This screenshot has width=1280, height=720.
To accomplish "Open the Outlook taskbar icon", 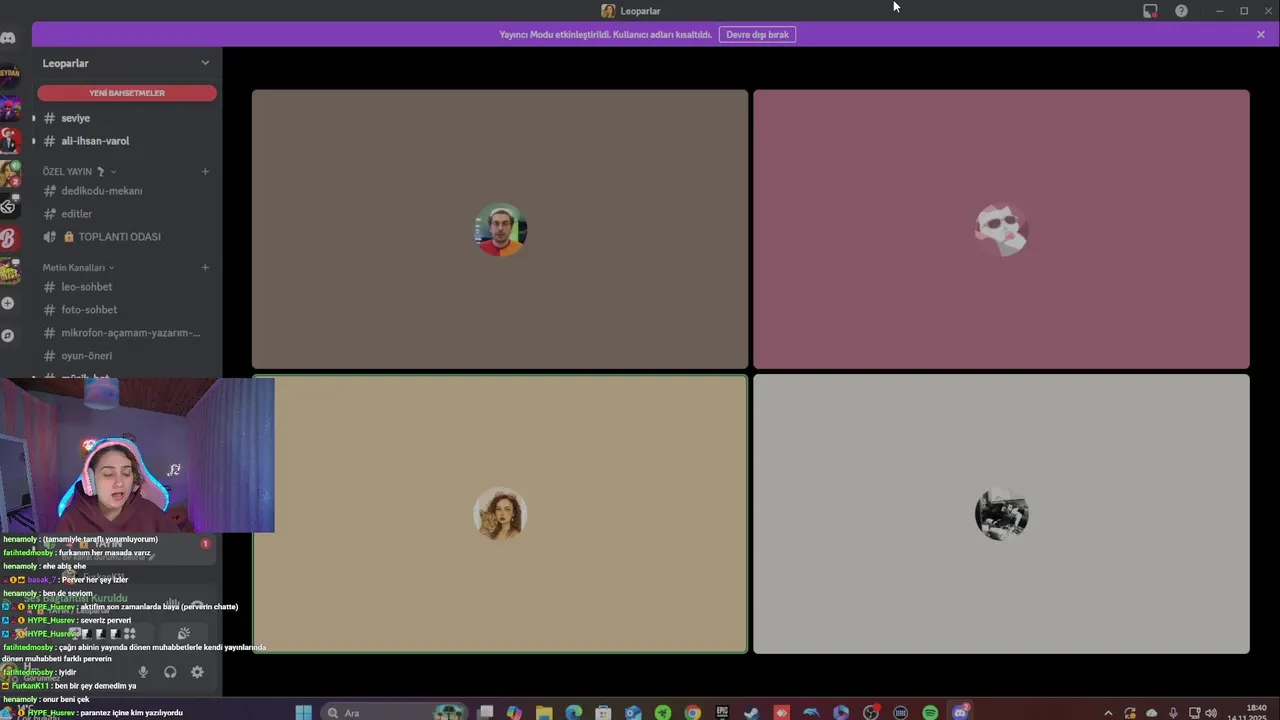I will pos(633,713).
